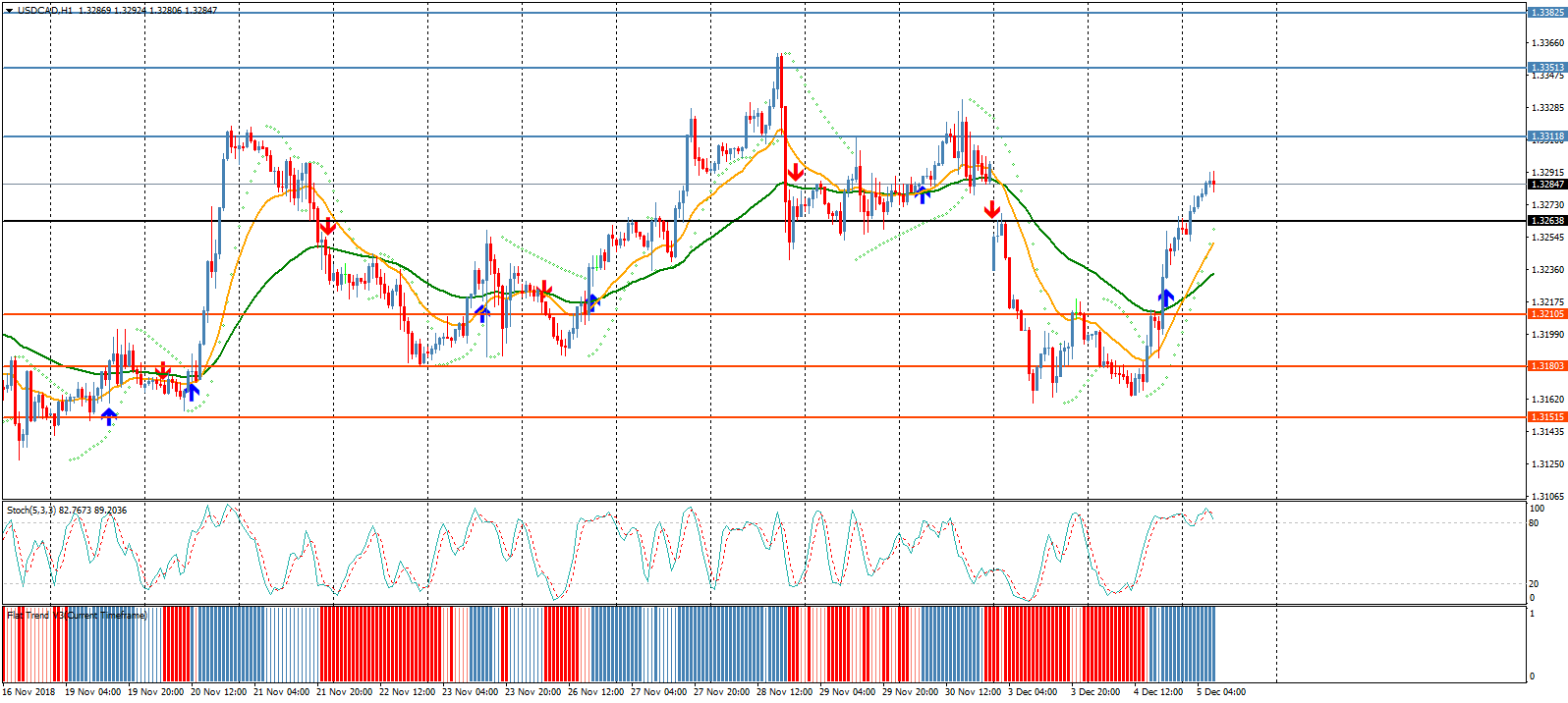Viewport: 1568px width, 703px height.
Task: Click the 5 Dec 04:00 time axis label
Action: tap(1220, 692)
